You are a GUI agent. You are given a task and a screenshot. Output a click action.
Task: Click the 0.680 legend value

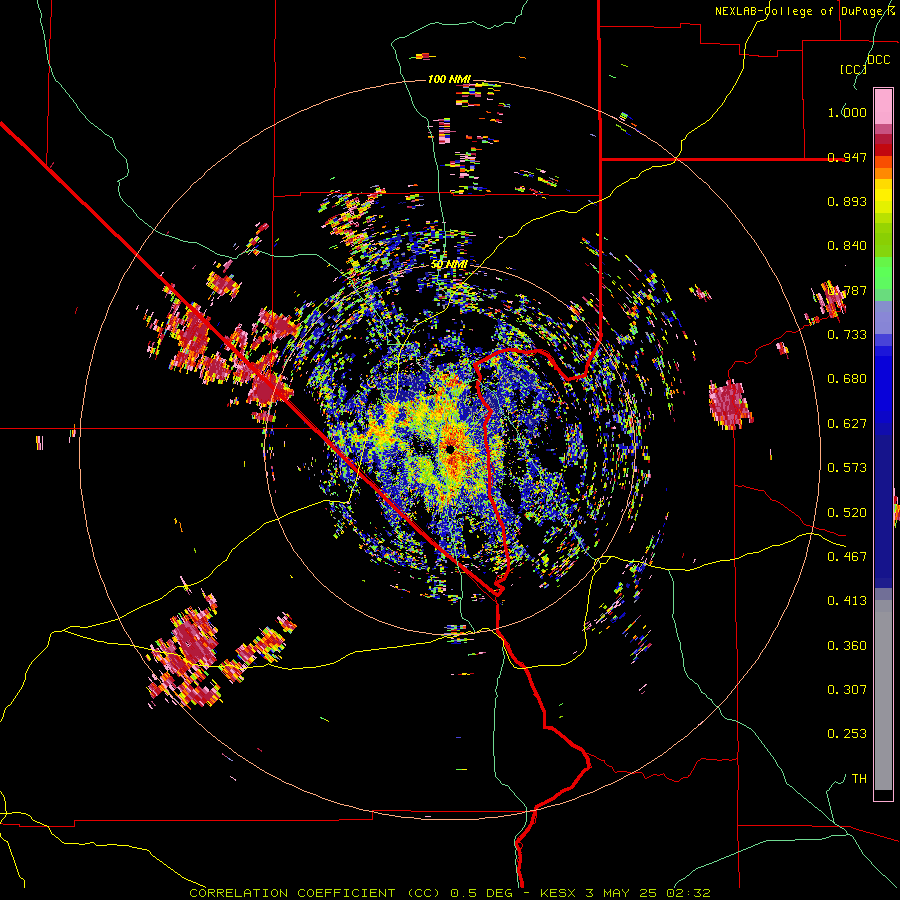click(x=847, y=379)
